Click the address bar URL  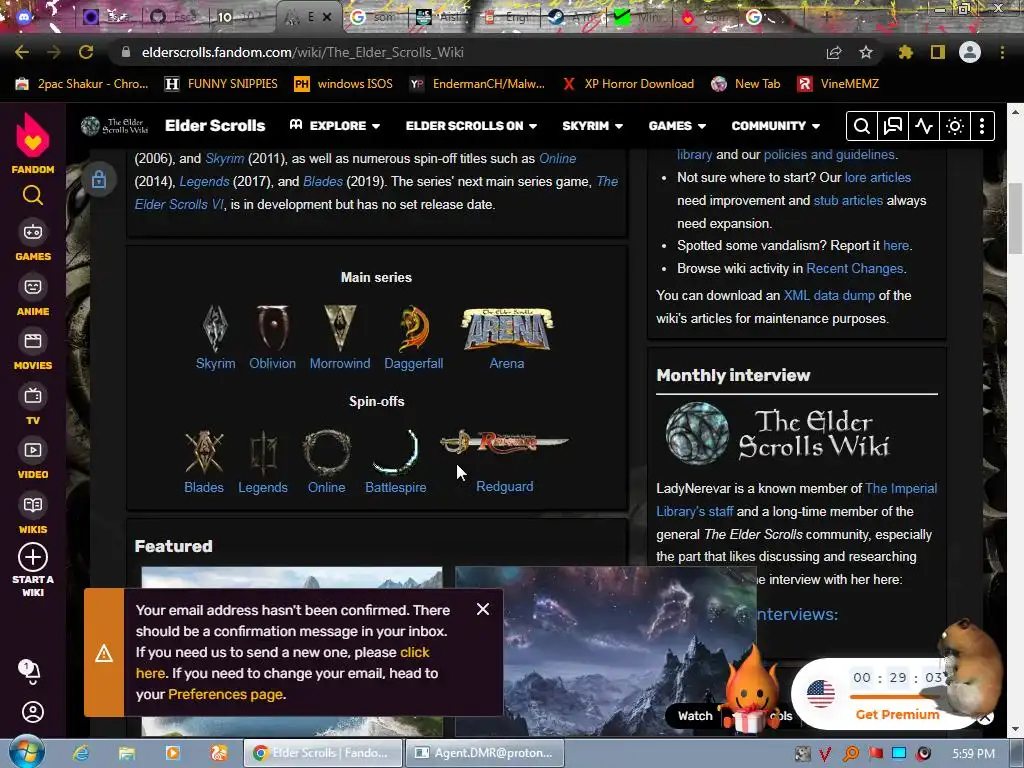pyautogui.click(x=303, y=52)
